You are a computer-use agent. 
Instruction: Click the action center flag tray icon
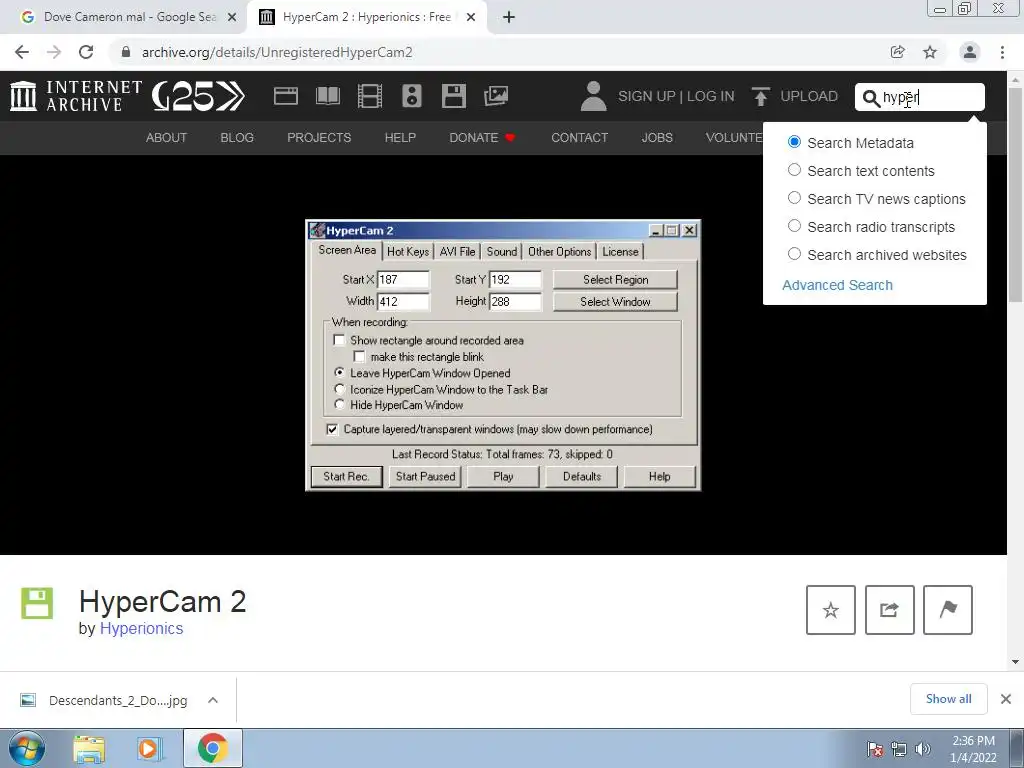point(874,749)
